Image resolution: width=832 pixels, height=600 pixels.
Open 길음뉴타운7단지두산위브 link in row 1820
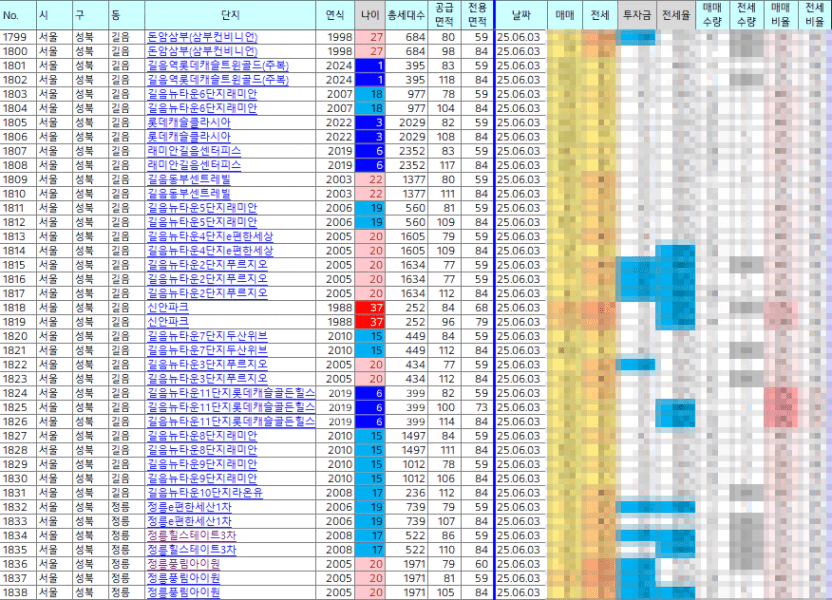click(x=207, y=336)
